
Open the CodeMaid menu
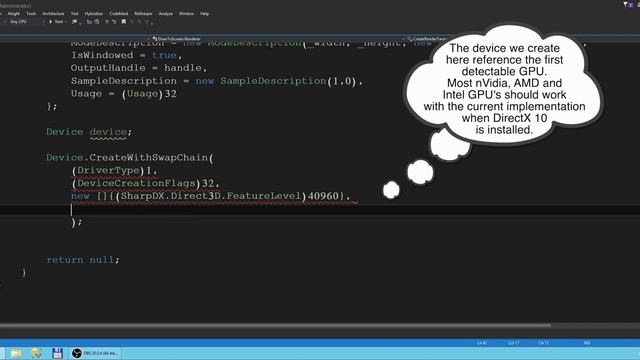(x=119, y=13)
